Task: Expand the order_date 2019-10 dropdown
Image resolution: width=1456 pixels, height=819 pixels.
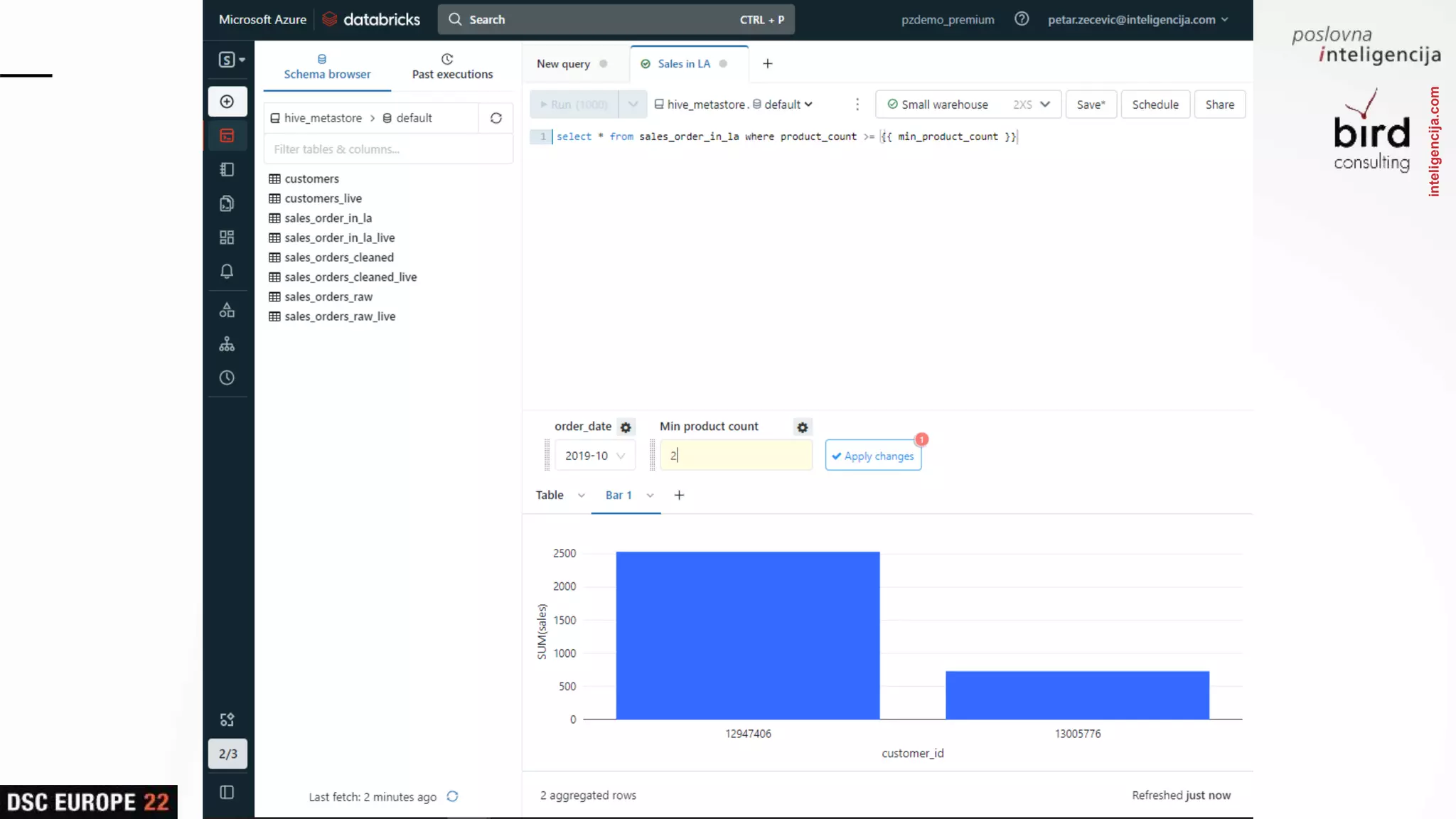Action: [x=595, y=456]
